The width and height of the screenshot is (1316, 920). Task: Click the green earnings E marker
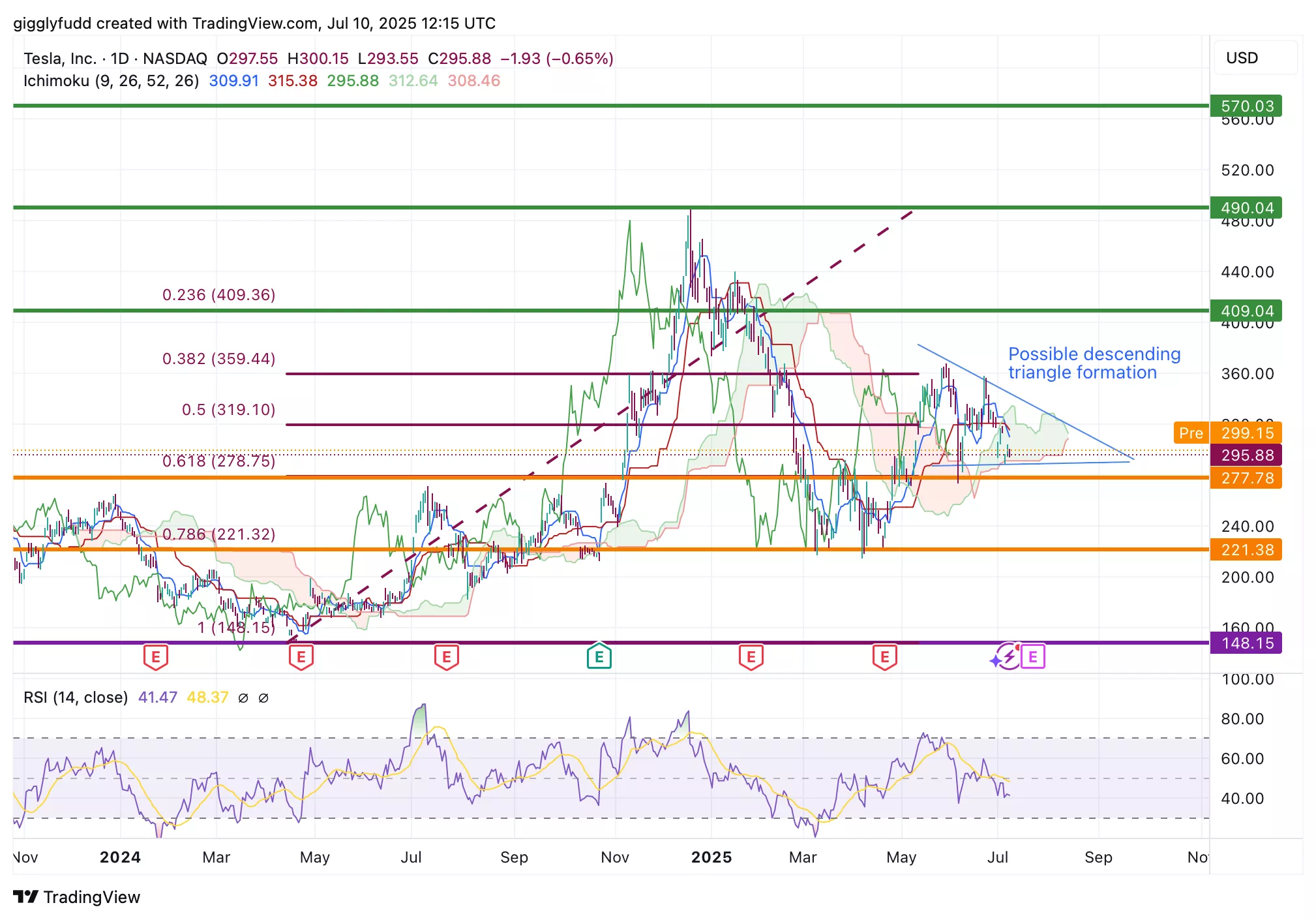point(599,656)
